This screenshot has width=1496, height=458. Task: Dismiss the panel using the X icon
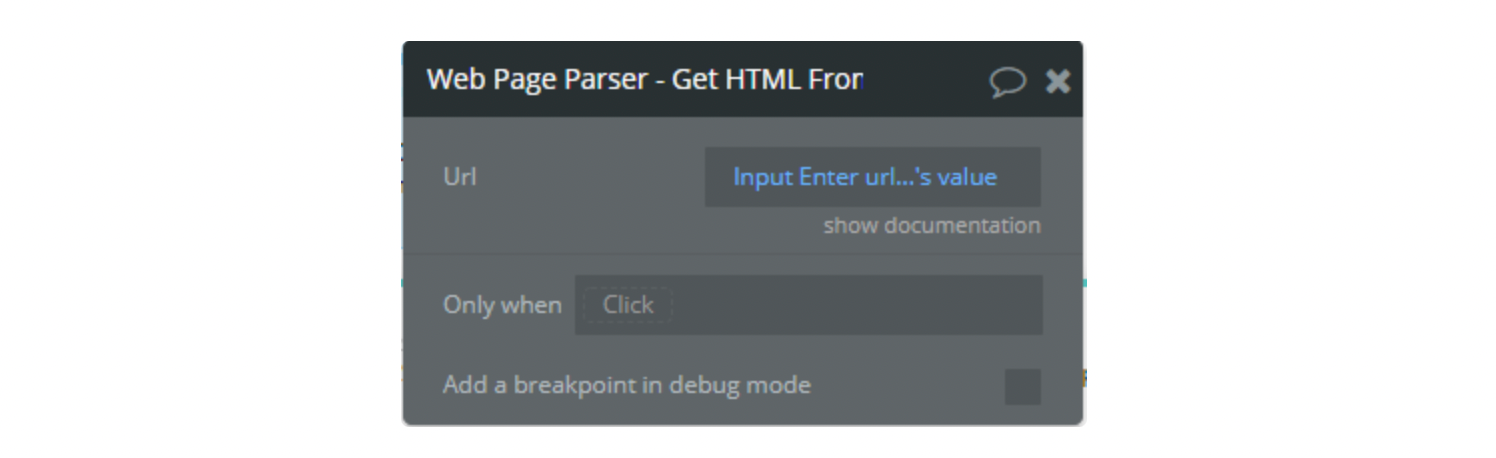click(x=1058, y=81)
